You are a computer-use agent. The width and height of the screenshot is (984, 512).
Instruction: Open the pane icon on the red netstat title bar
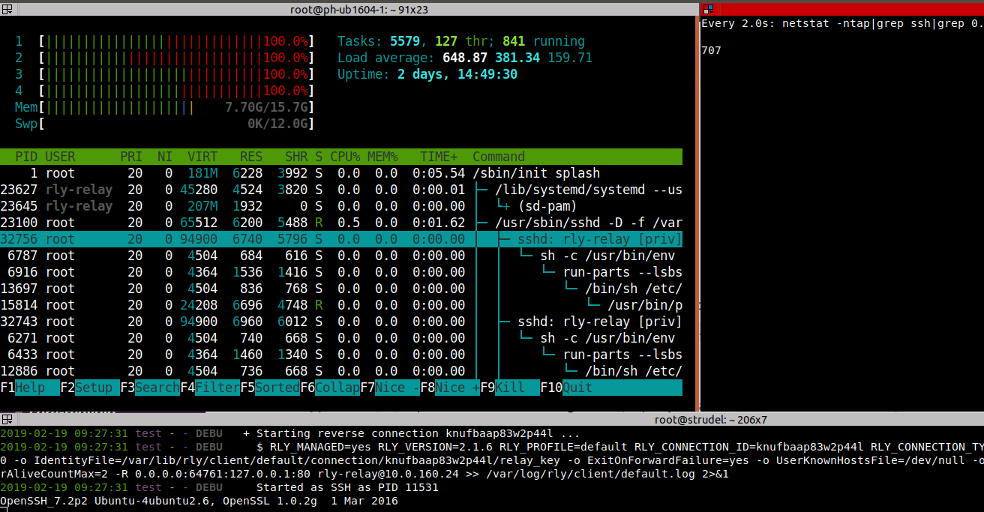click(x=708, y=9)
